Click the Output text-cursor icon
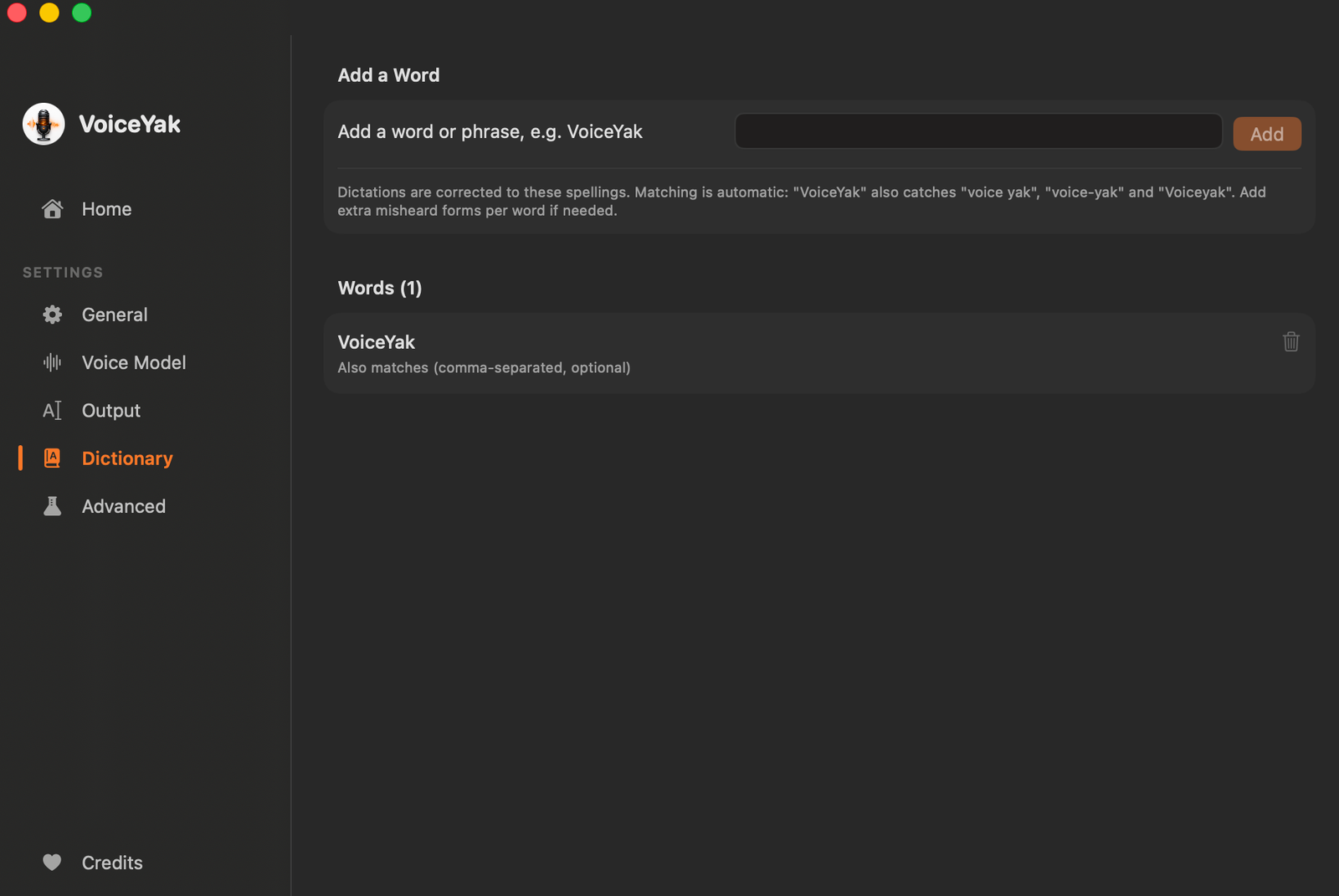Screen dimensions: 1339x896 (x=52, y=411)
